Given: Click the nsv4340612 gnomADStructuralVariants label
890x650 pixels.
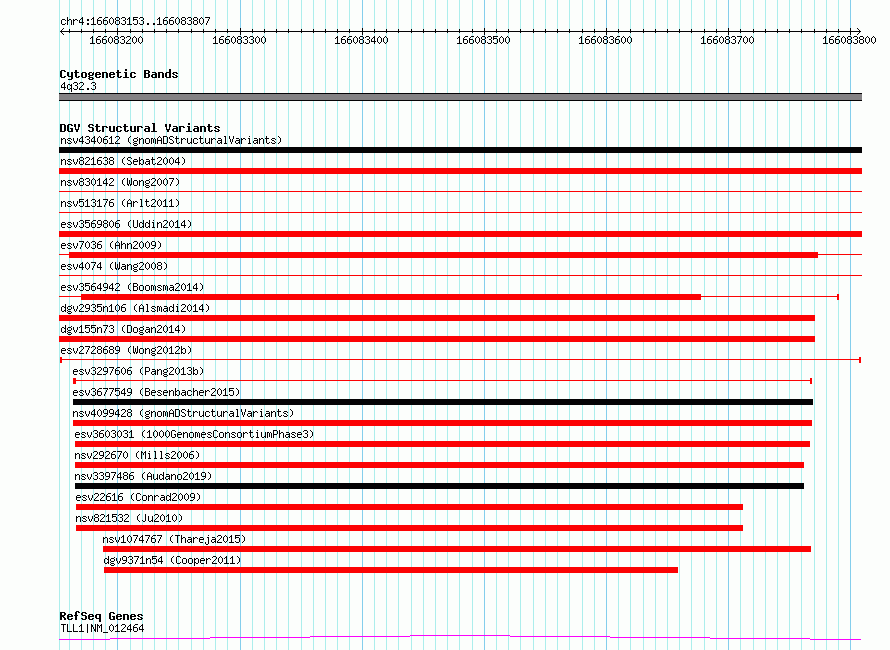Looking at the screenshot, I should (171, 140).
